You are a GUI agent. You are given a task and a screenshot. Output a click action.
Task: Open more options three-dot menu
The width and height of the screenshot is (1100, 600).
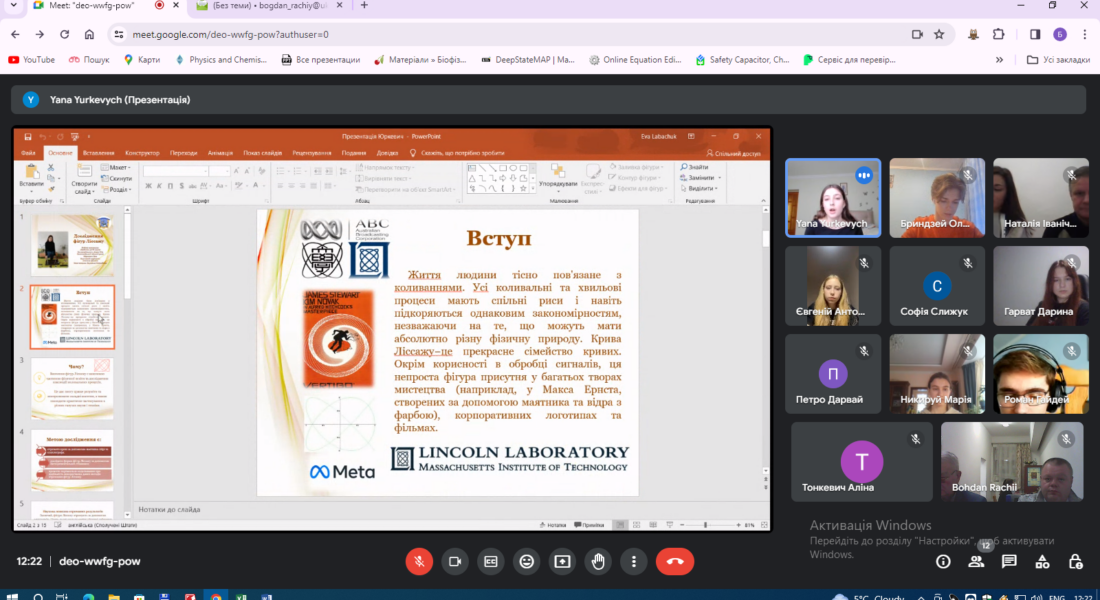(634, 561)
